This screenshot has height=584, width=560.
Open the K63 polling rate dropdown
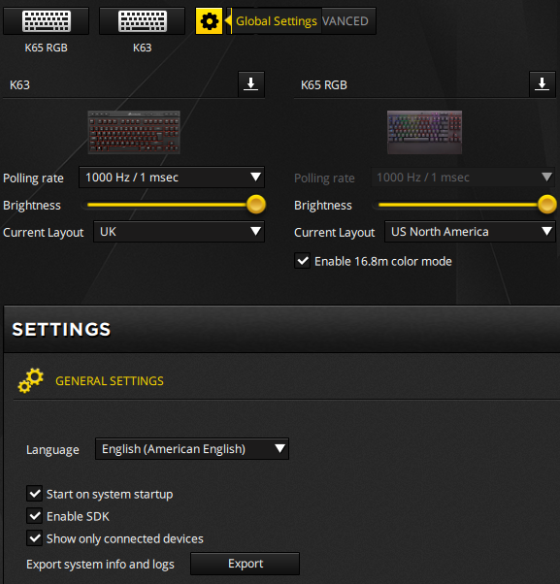(x=172, y=177)
